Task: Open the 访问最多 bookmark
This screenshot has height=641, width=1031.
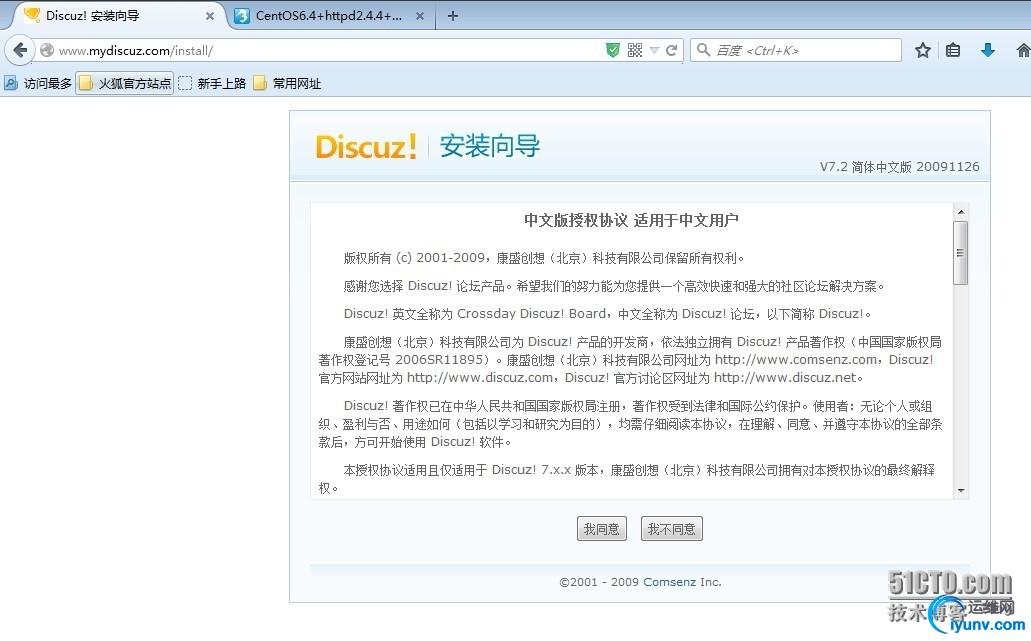Action: pyautogui.click(x=38, y=83)
